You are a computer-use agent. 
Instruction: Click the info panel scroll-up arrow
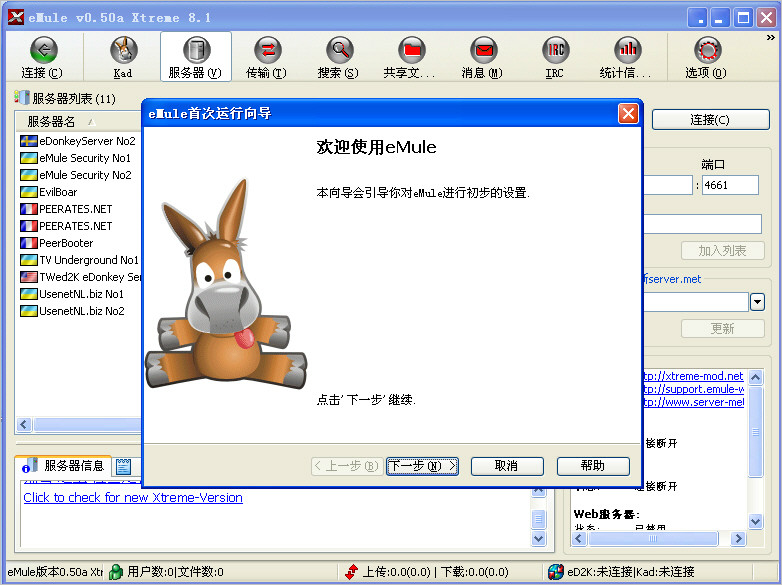click(756, 378)
